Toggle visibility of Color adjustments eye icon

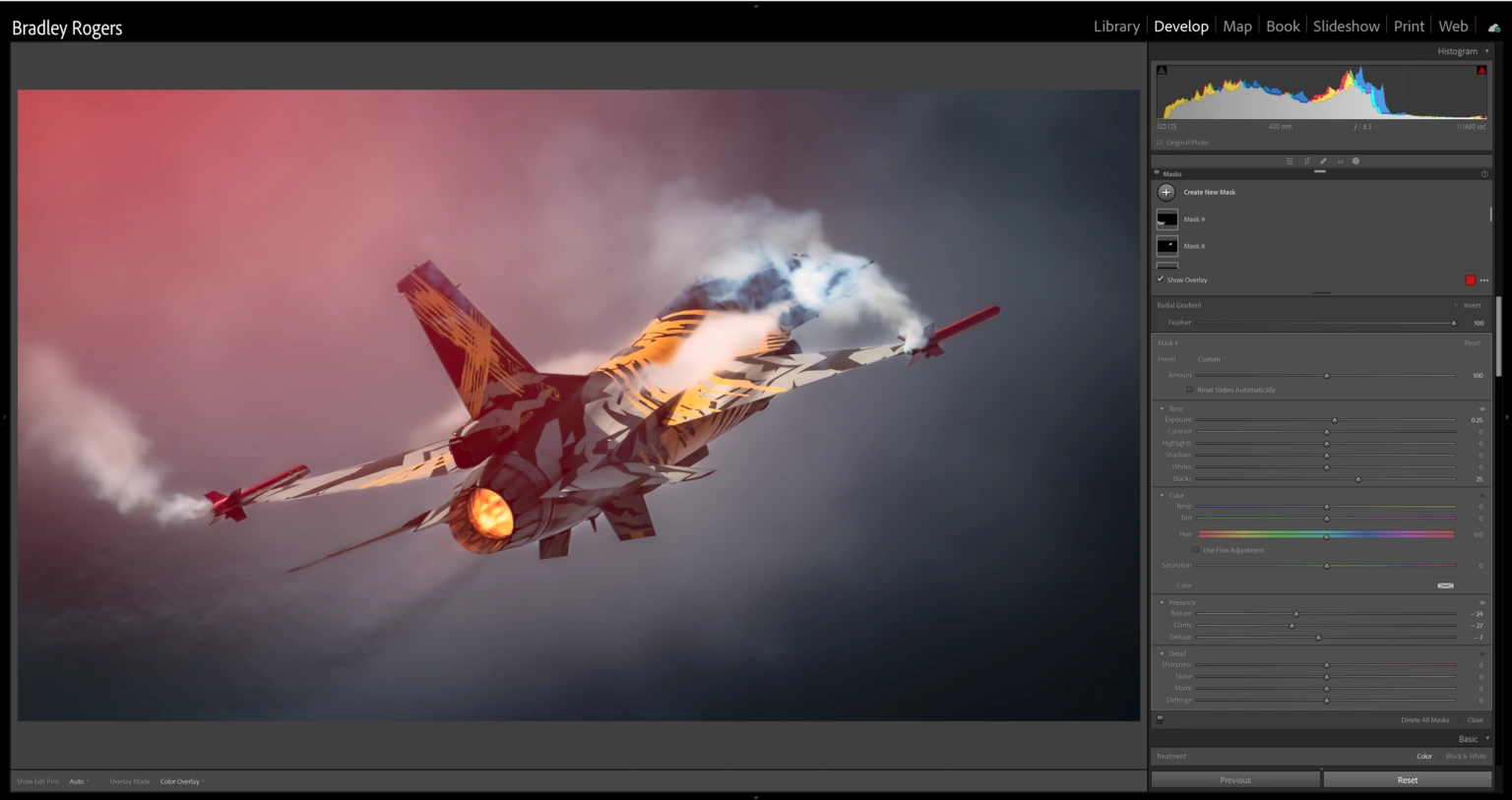coord(1482,495)
